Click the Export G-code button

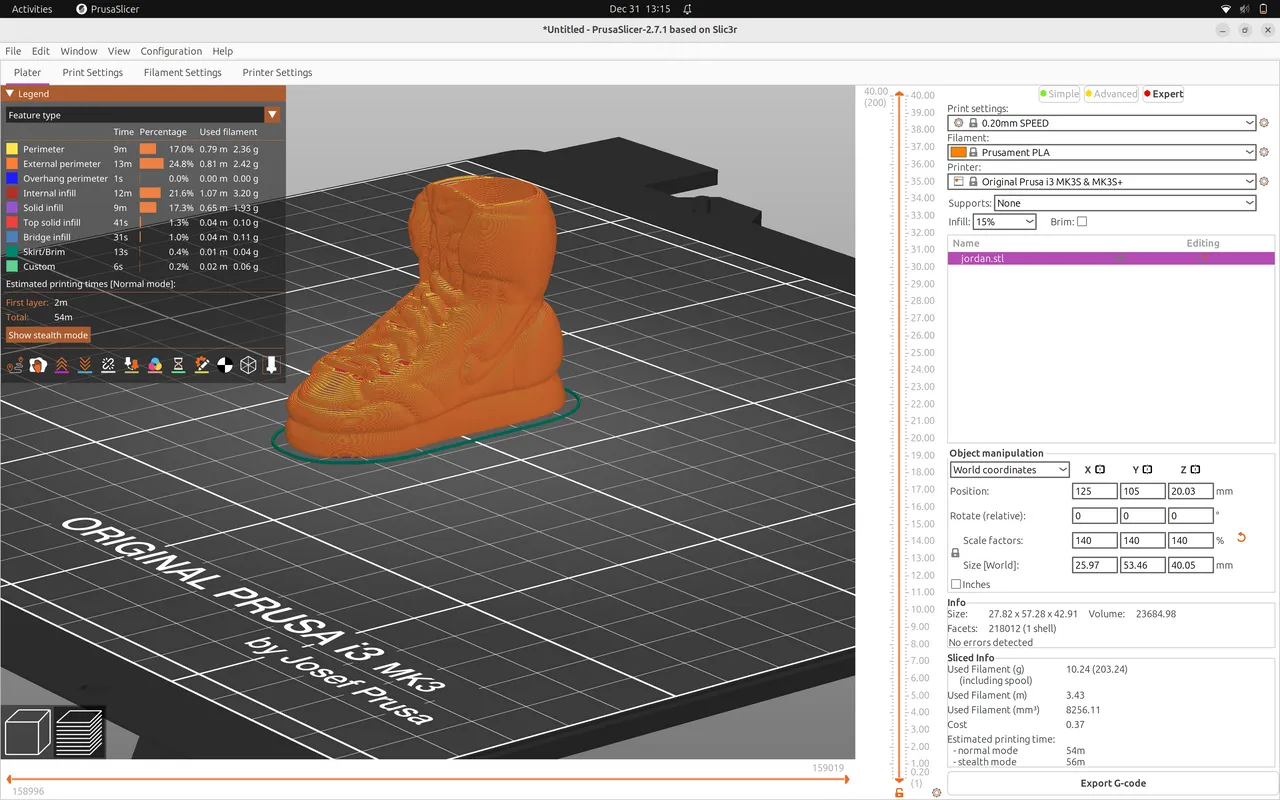click(x=1113, y=783)
